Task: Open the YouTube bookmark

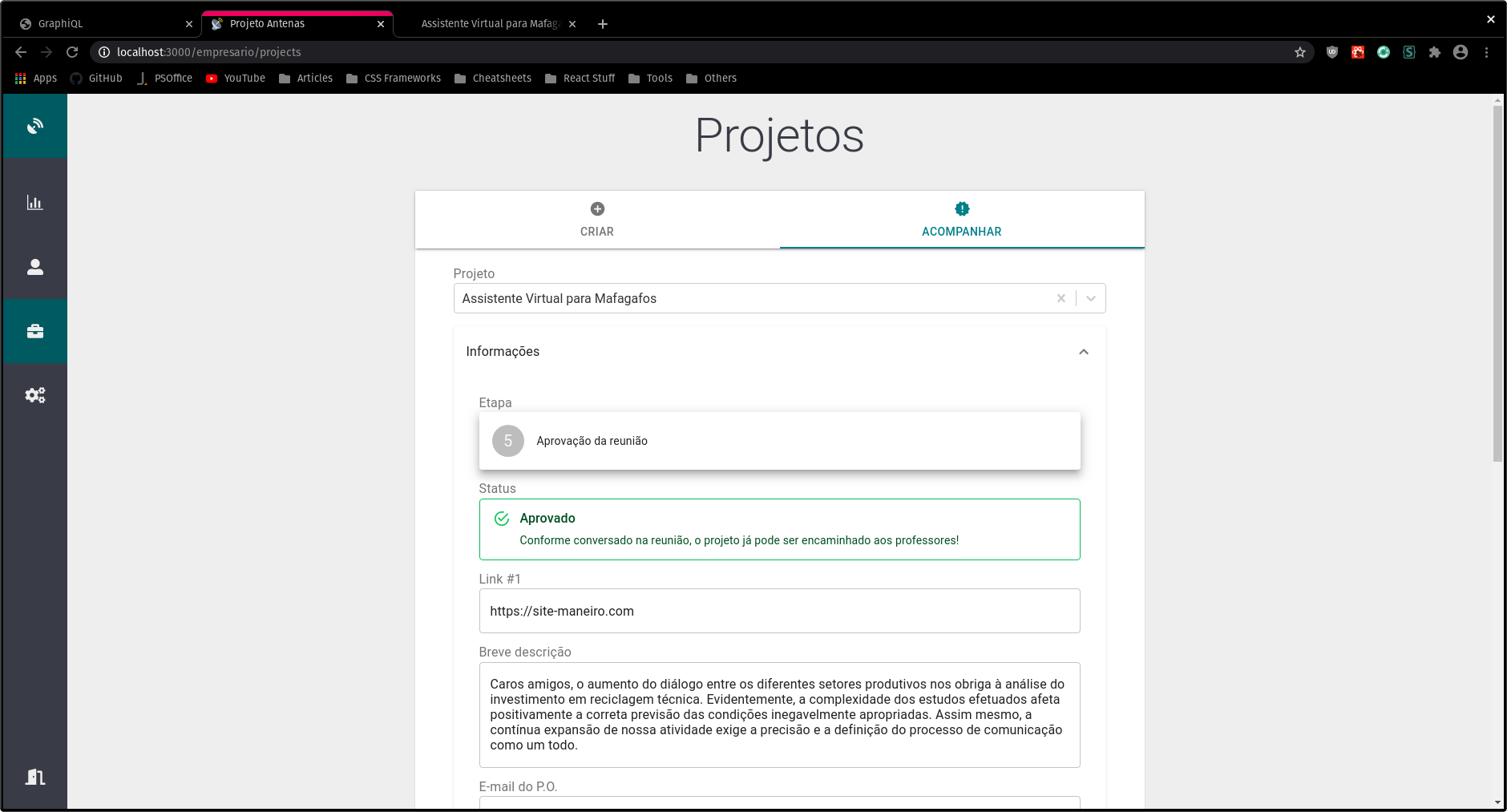Action: [x=236, y=79]
